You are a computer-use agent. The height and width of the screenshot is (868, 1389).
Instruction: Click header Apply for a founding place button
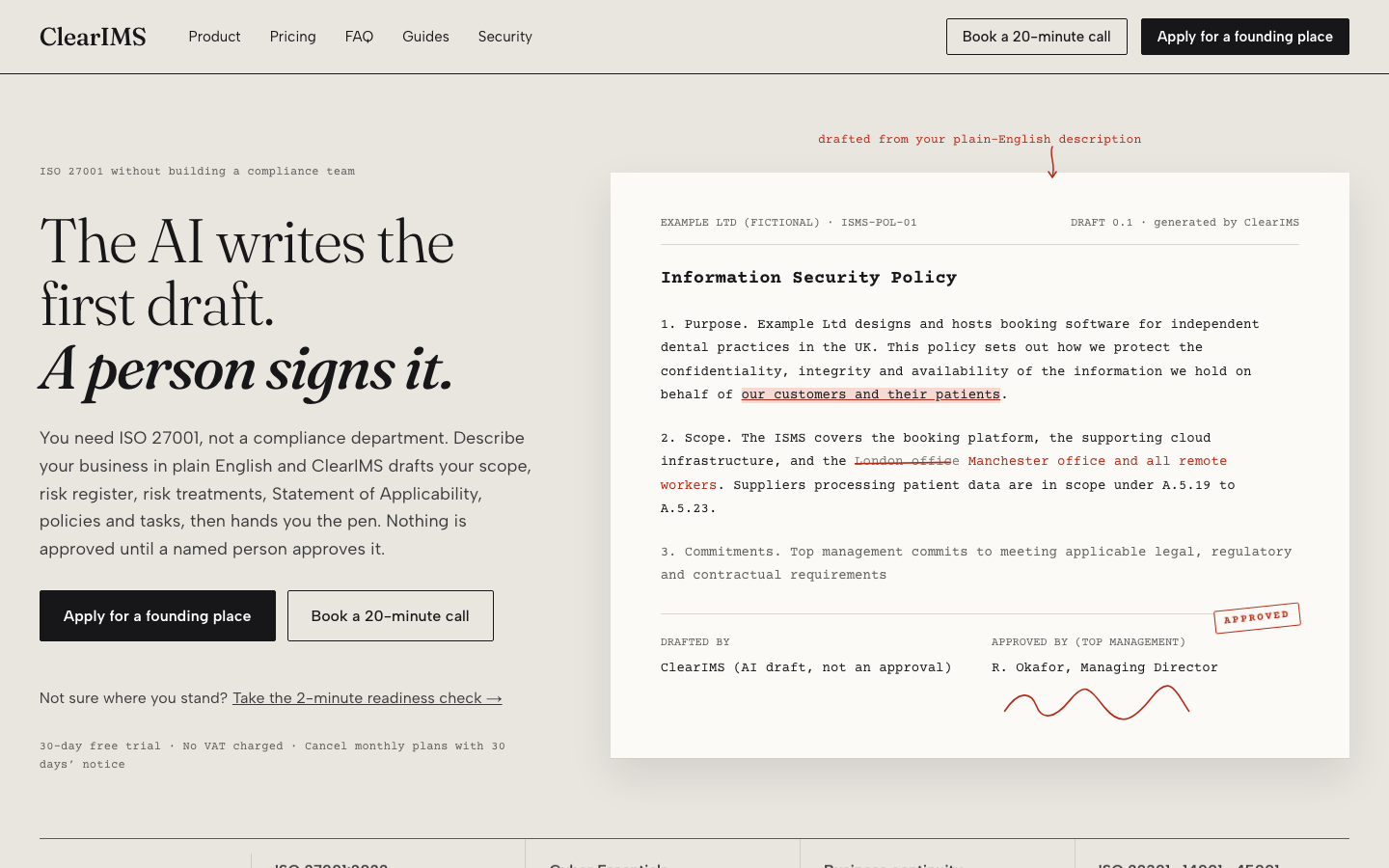click(x=1244, y=37)
